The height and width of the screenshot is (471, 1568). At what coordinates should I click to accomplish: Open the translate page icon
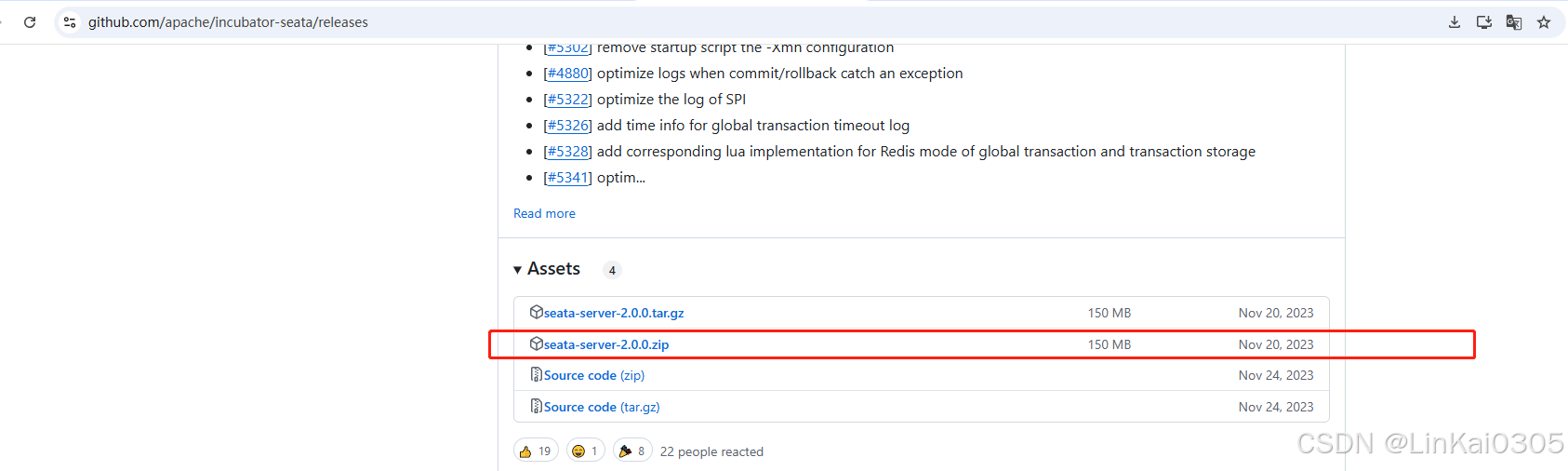(1514, 22)
